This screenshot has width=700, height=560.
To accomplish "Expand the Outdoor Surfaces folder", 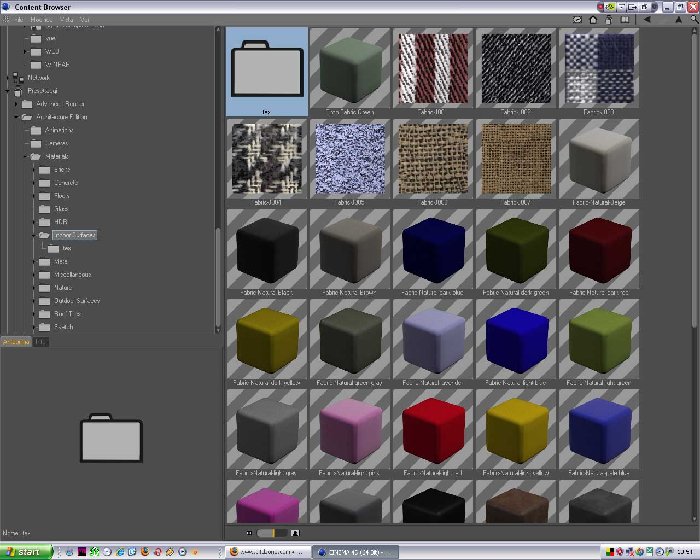I will (x=34, y=301).
